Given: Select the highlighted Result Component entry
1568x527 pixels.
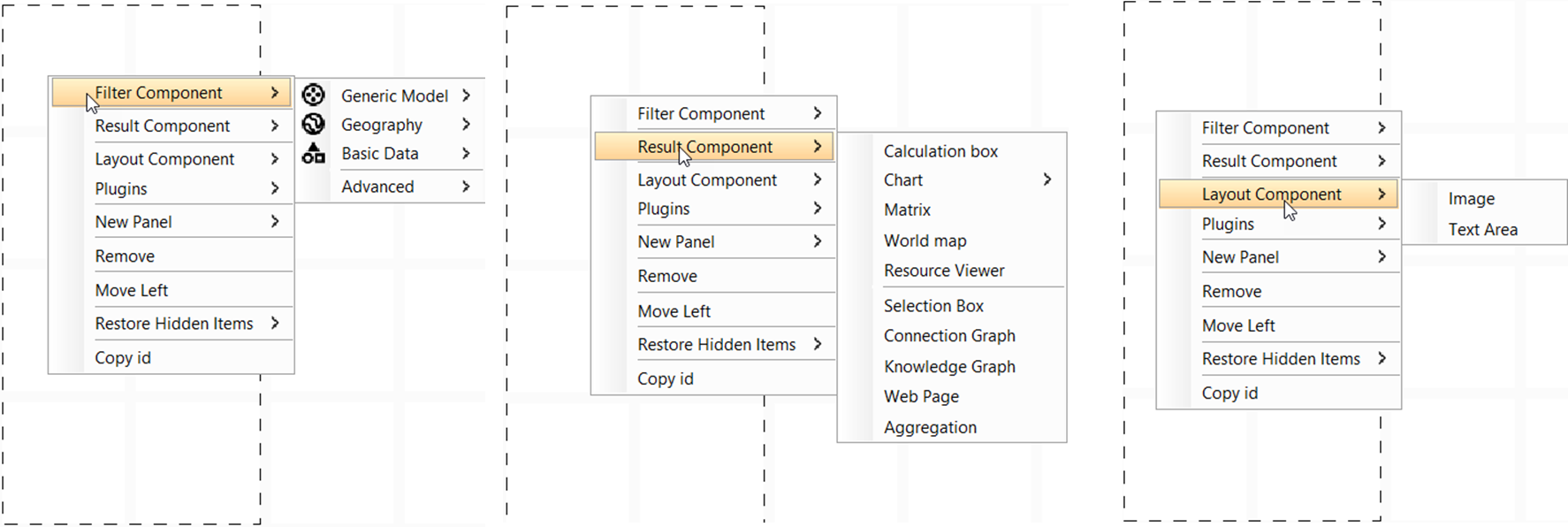Looking at the screenshot, I should 704,147.
